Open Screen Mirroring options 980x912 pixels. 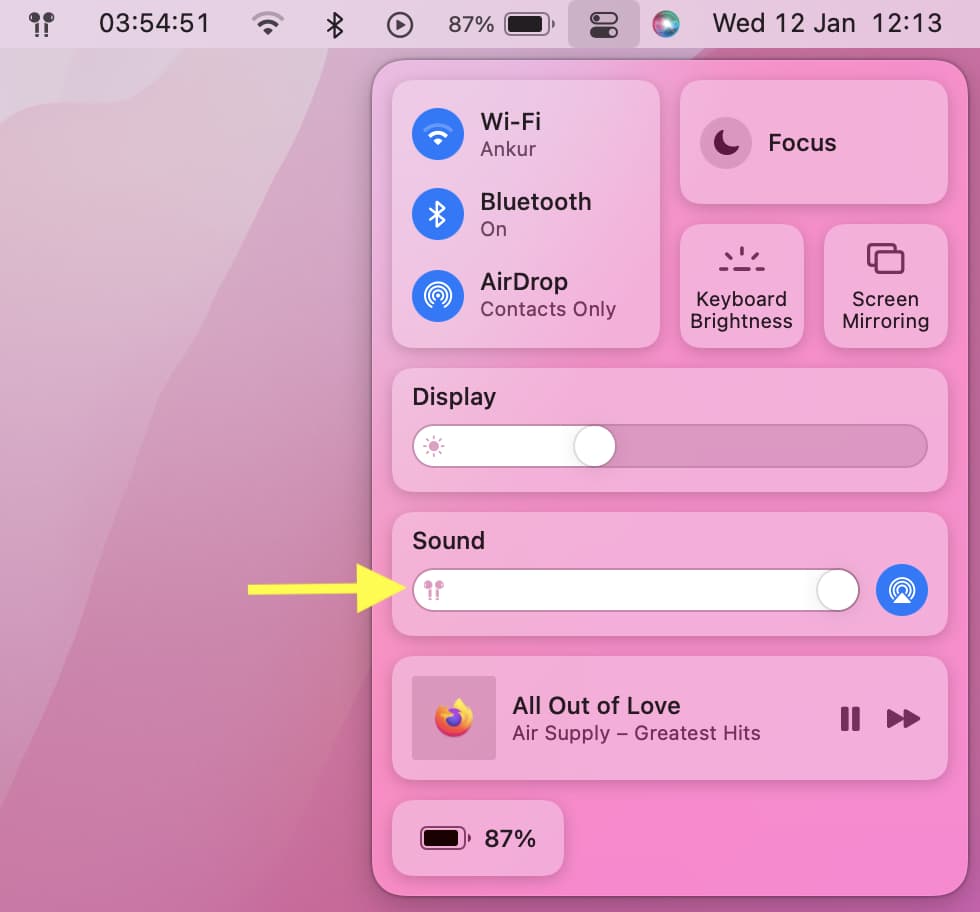tap(886, 286)
